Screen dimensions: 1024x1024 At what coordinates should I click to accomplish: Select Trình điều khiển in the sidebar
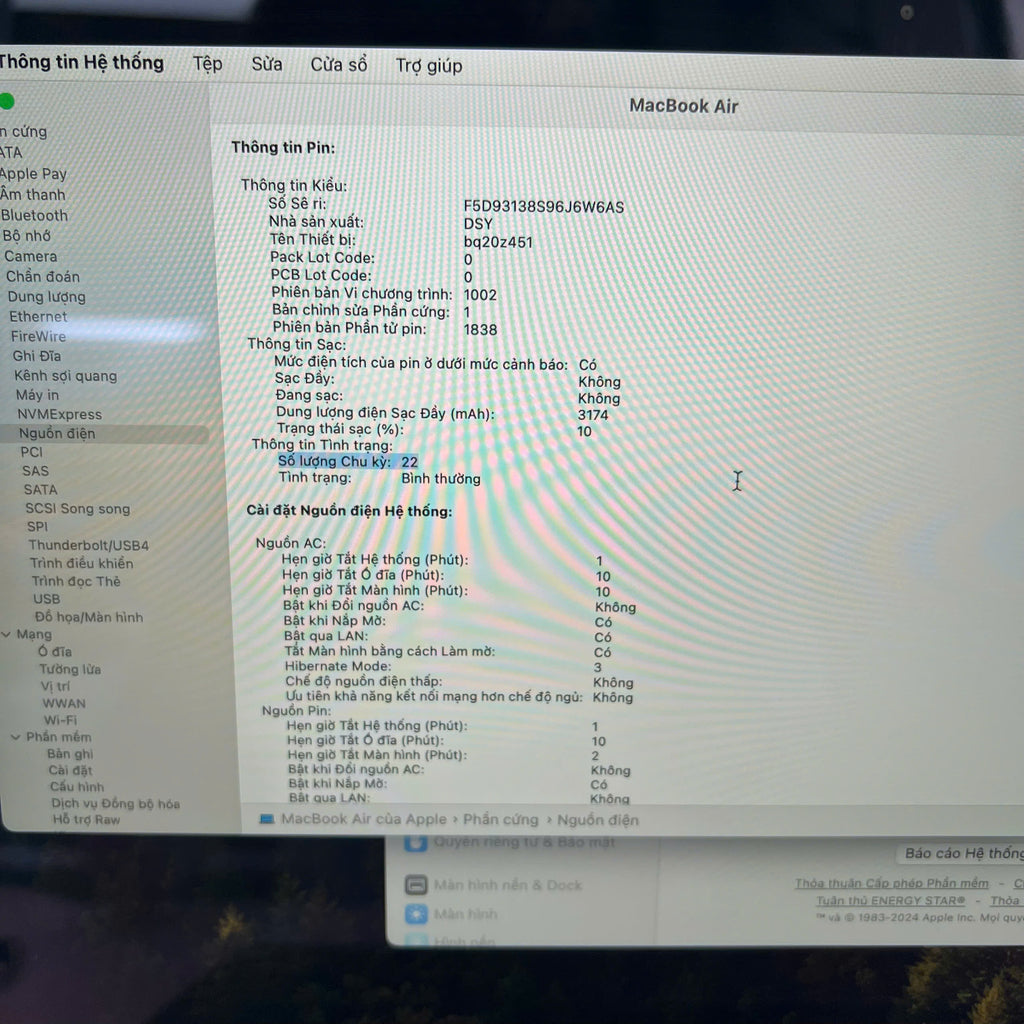(x=82, y=564)
